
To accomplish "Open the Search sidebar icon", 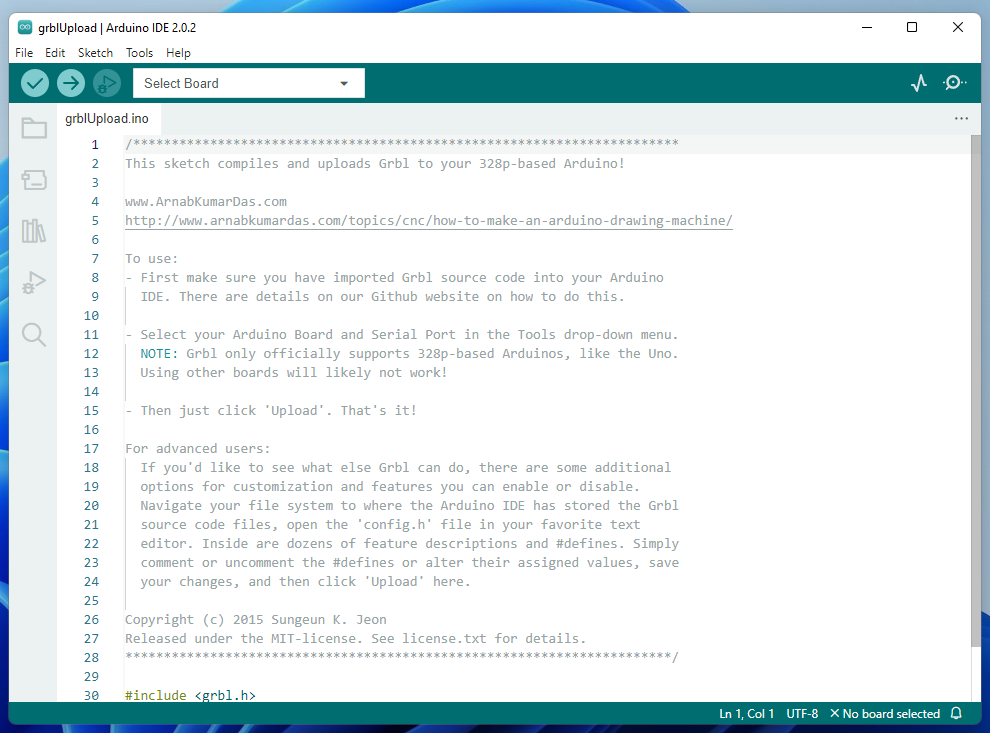I will pos(34,335).
